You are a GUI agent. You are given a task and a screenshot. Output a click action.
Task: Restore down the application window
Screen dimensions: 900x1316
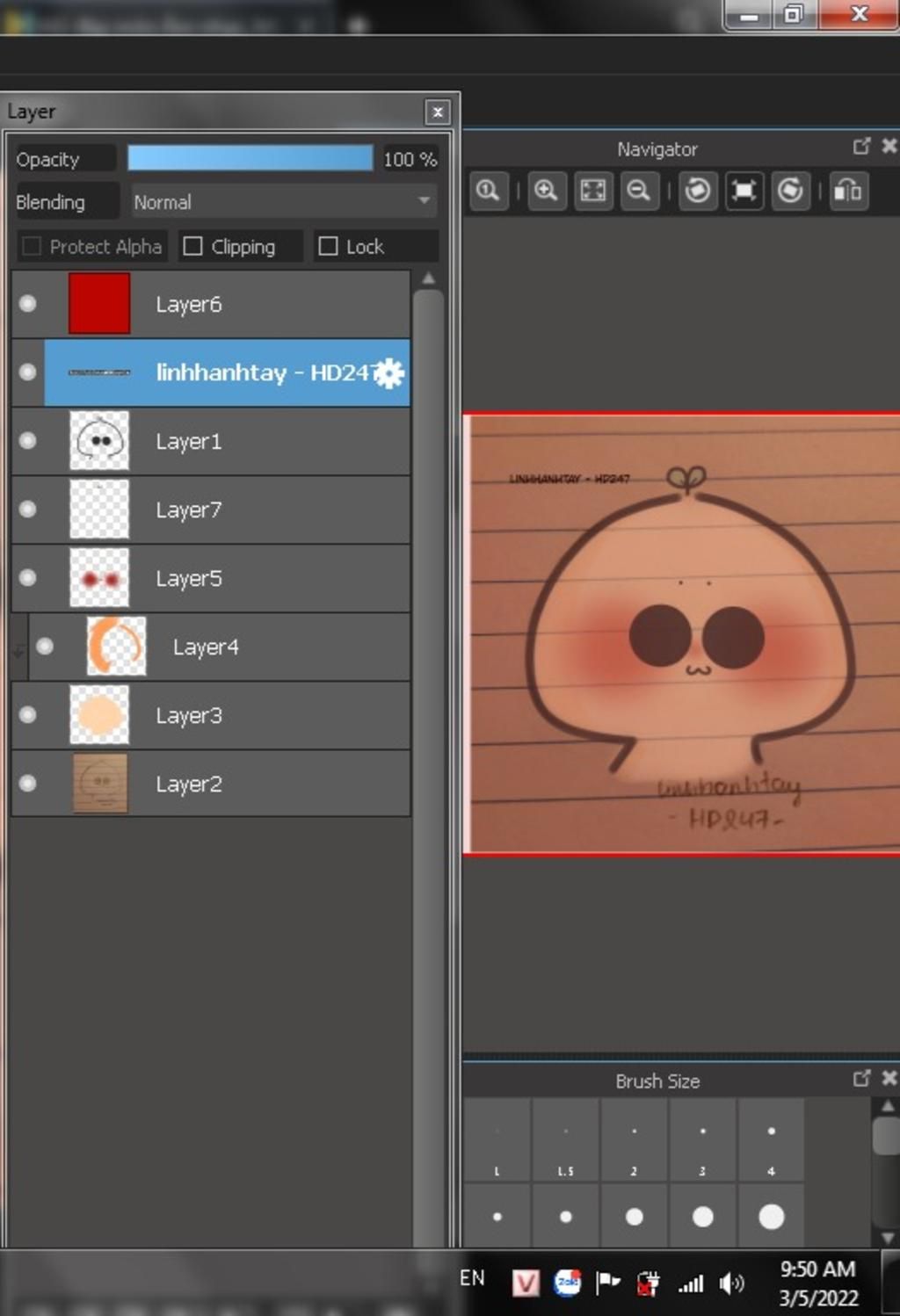click(794, 15)
